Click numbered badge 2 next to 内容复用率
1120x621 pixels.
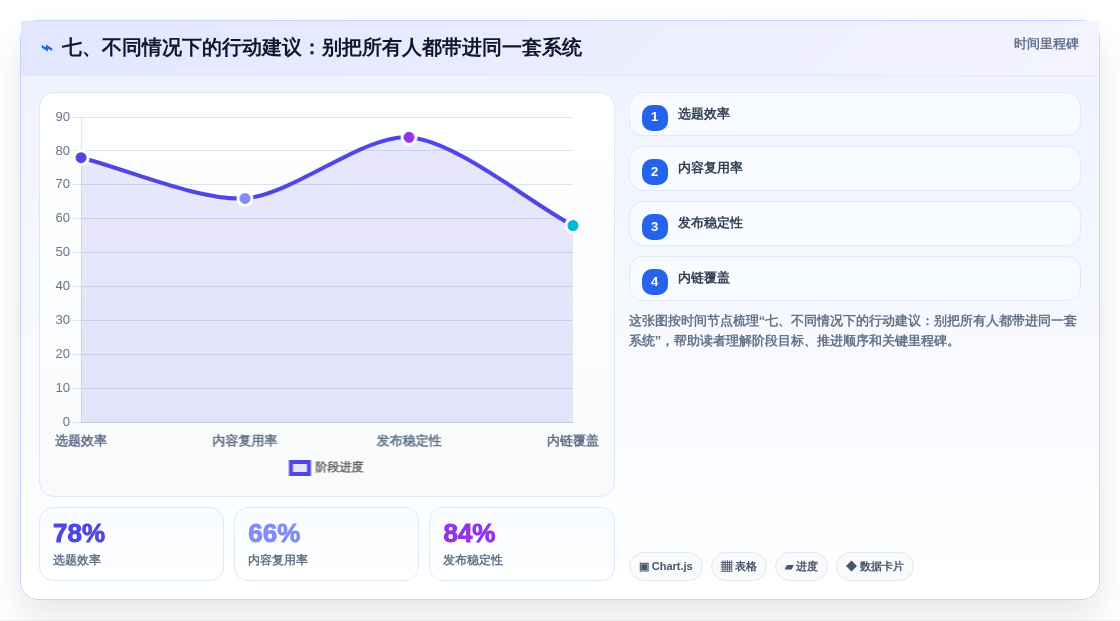654,172
